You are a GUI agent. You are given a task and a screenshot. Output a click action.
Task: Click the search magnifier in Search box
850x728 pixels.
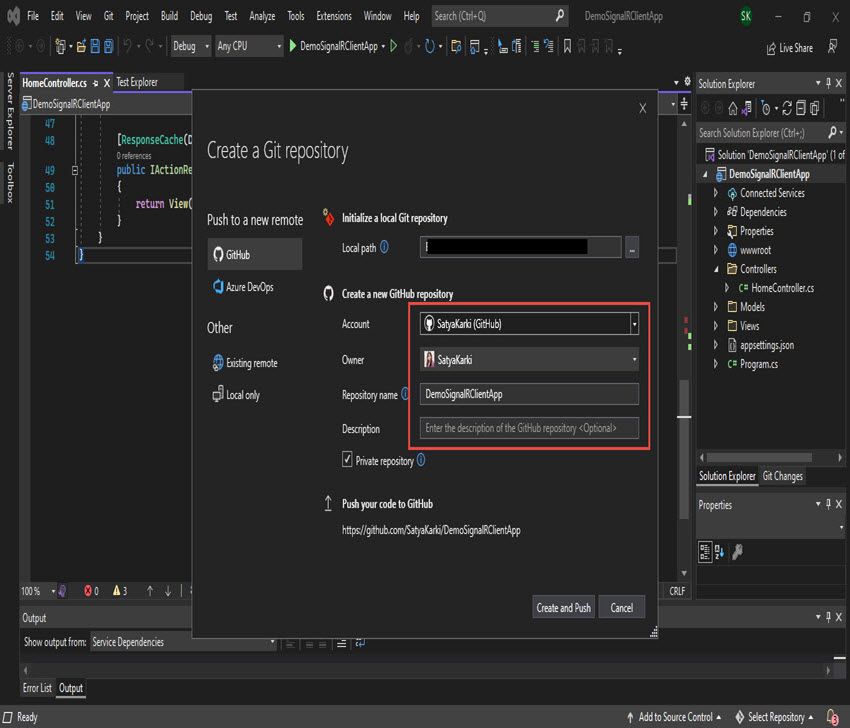pyautogui.click(x=559, y=16)
